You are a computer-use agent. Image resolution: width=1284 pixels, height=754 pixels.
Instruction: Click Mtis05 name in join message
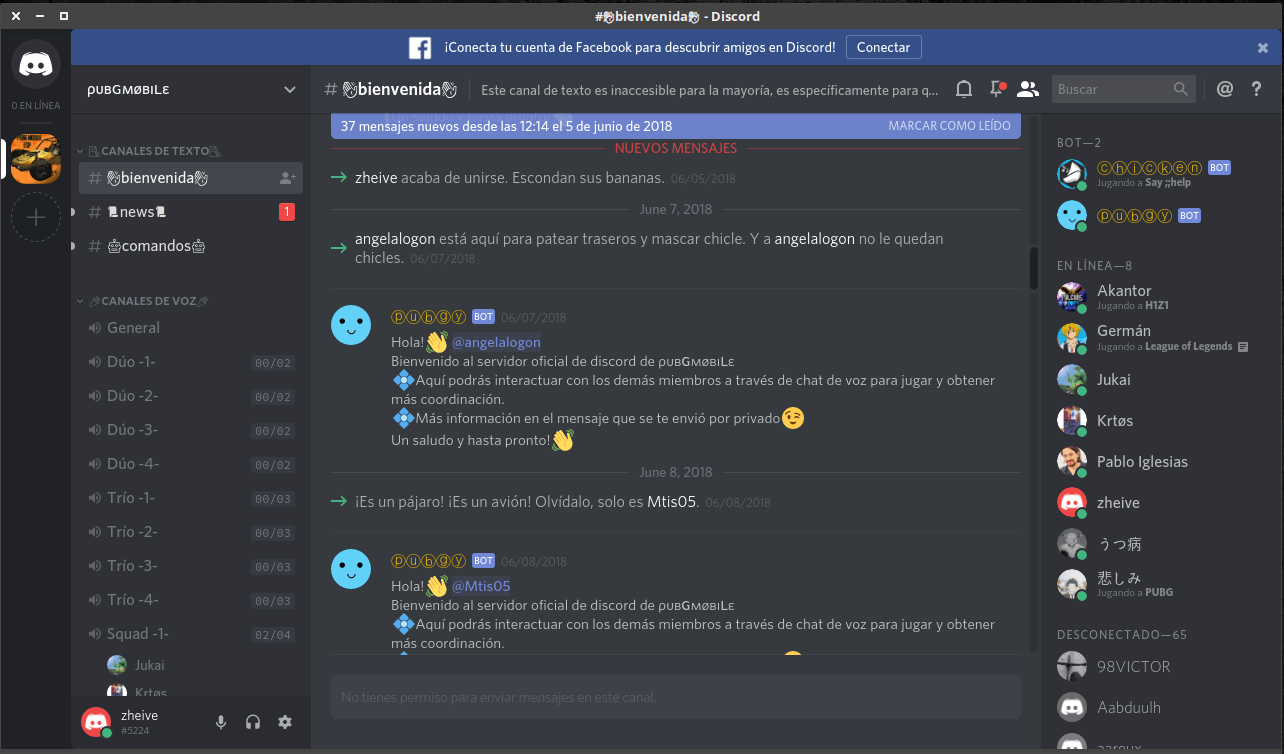pyautogui.click(x=672, y=502)
